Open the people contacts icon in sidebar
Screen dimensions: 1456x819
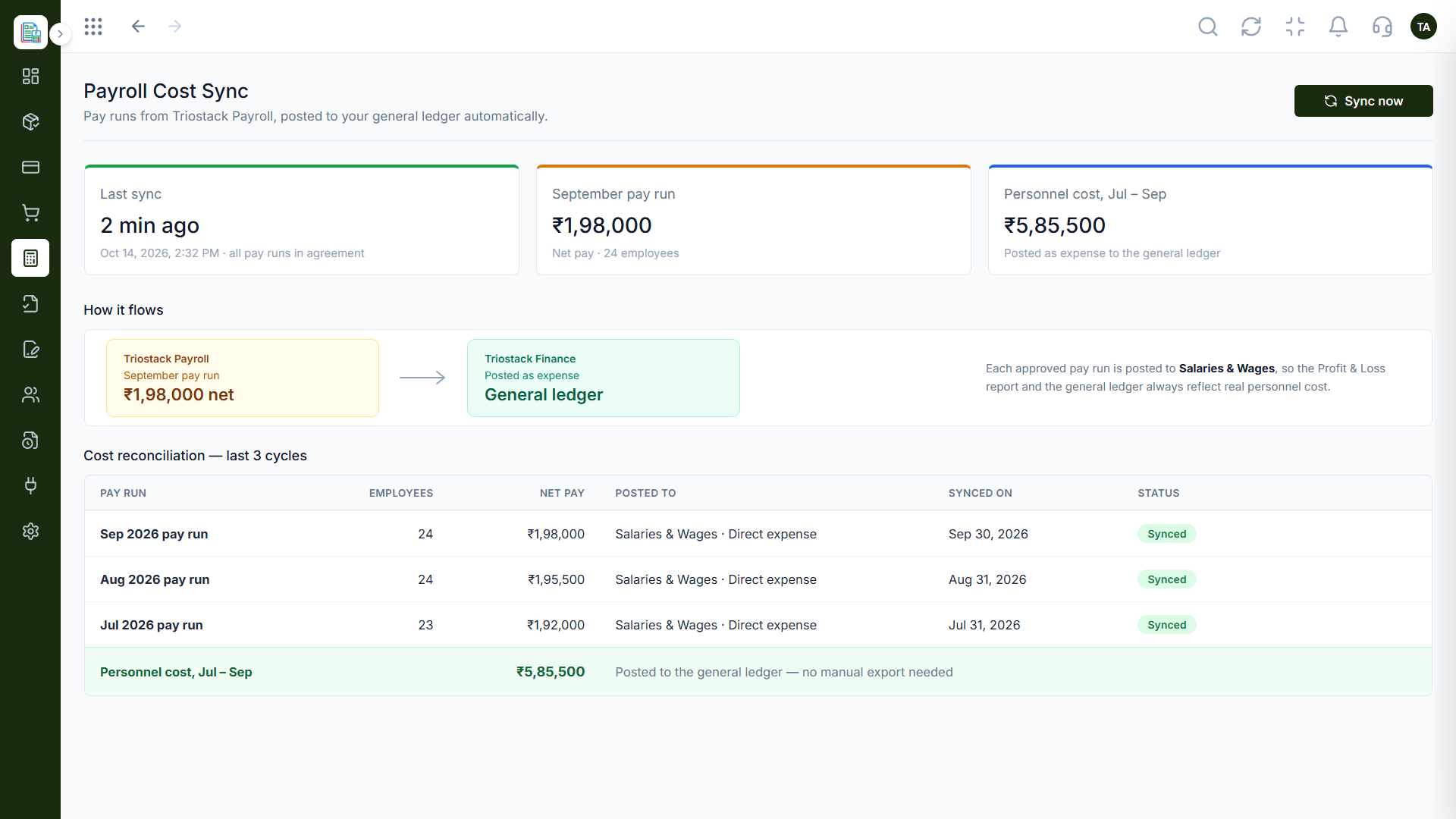[30, 394]
